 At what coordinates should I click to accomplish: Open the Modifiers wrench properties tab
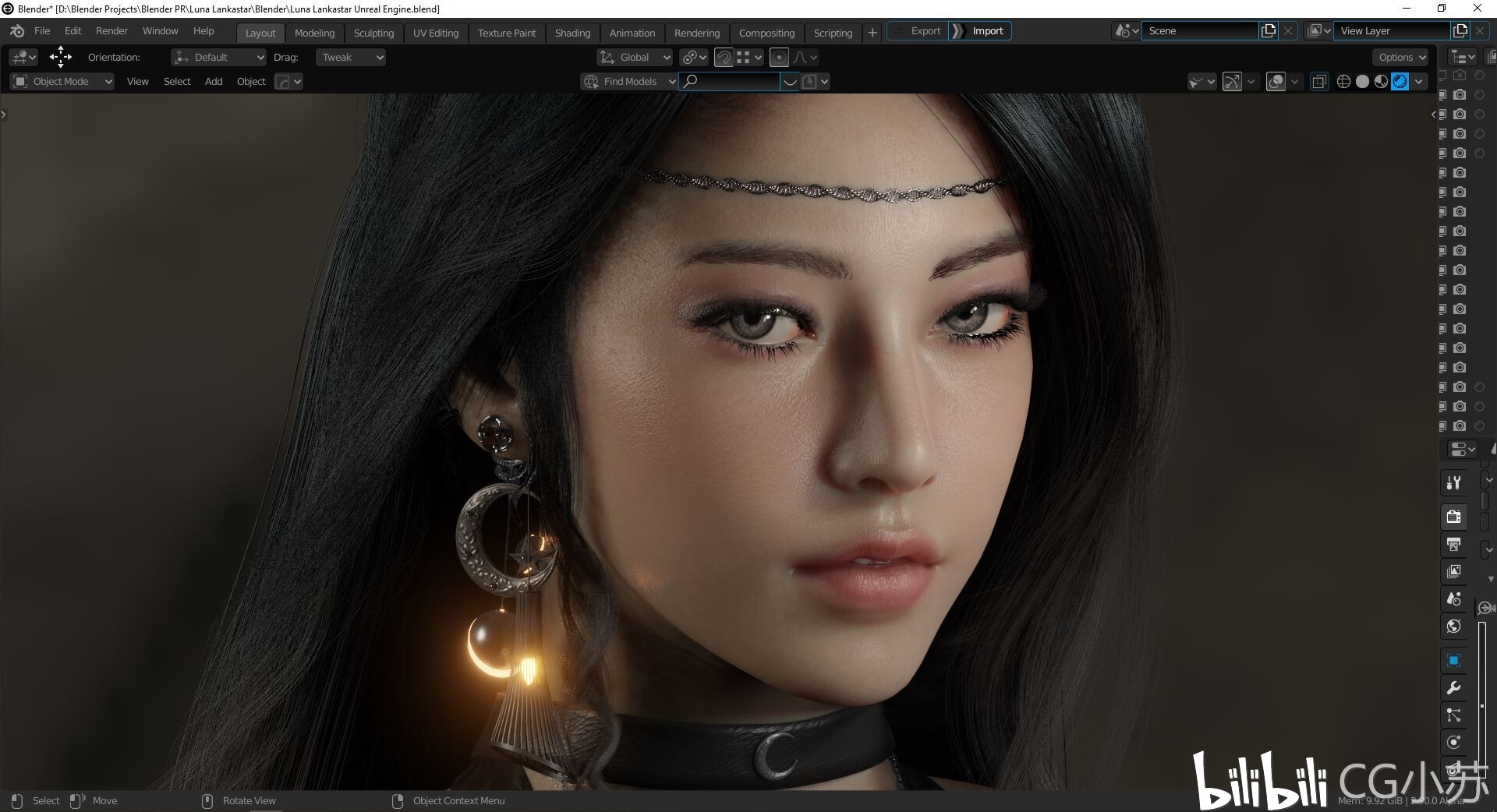click(1453, 687)
